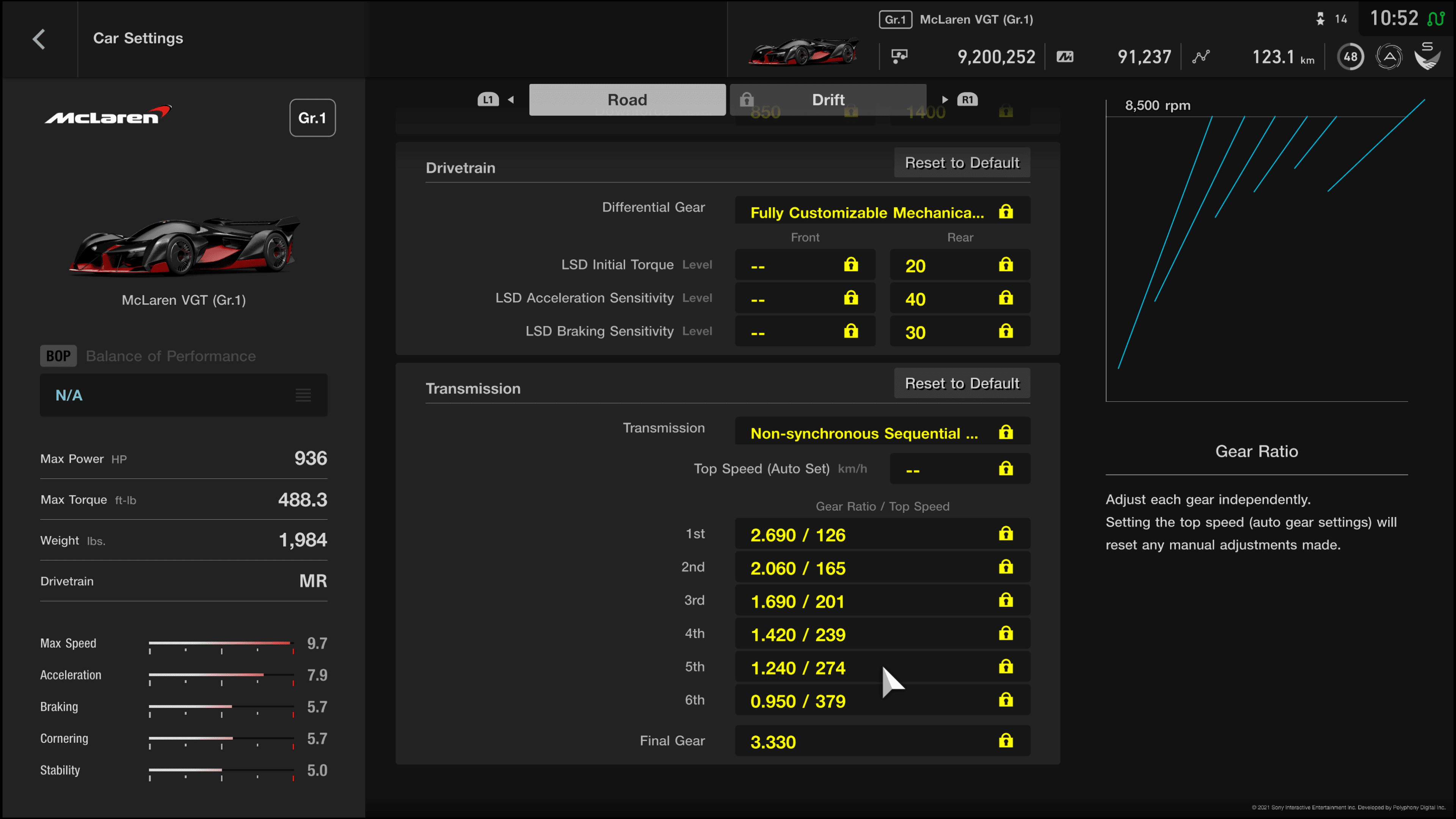This screenshot has width=1456, height=819.
Task: Click the driver rating A circular icon
Action: [1389, 56]
